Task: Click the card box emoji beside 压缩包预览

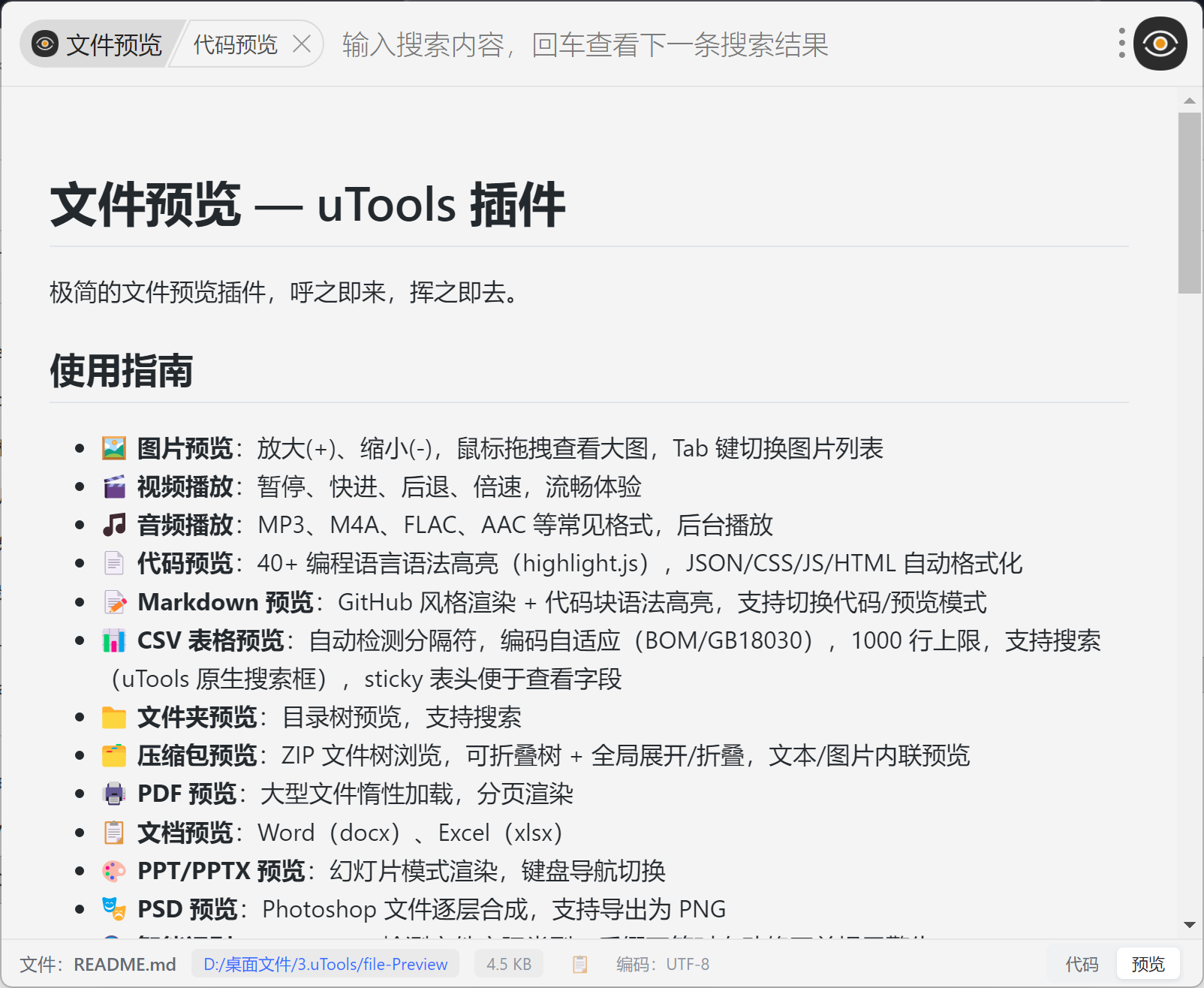Action: click(114, 755)
